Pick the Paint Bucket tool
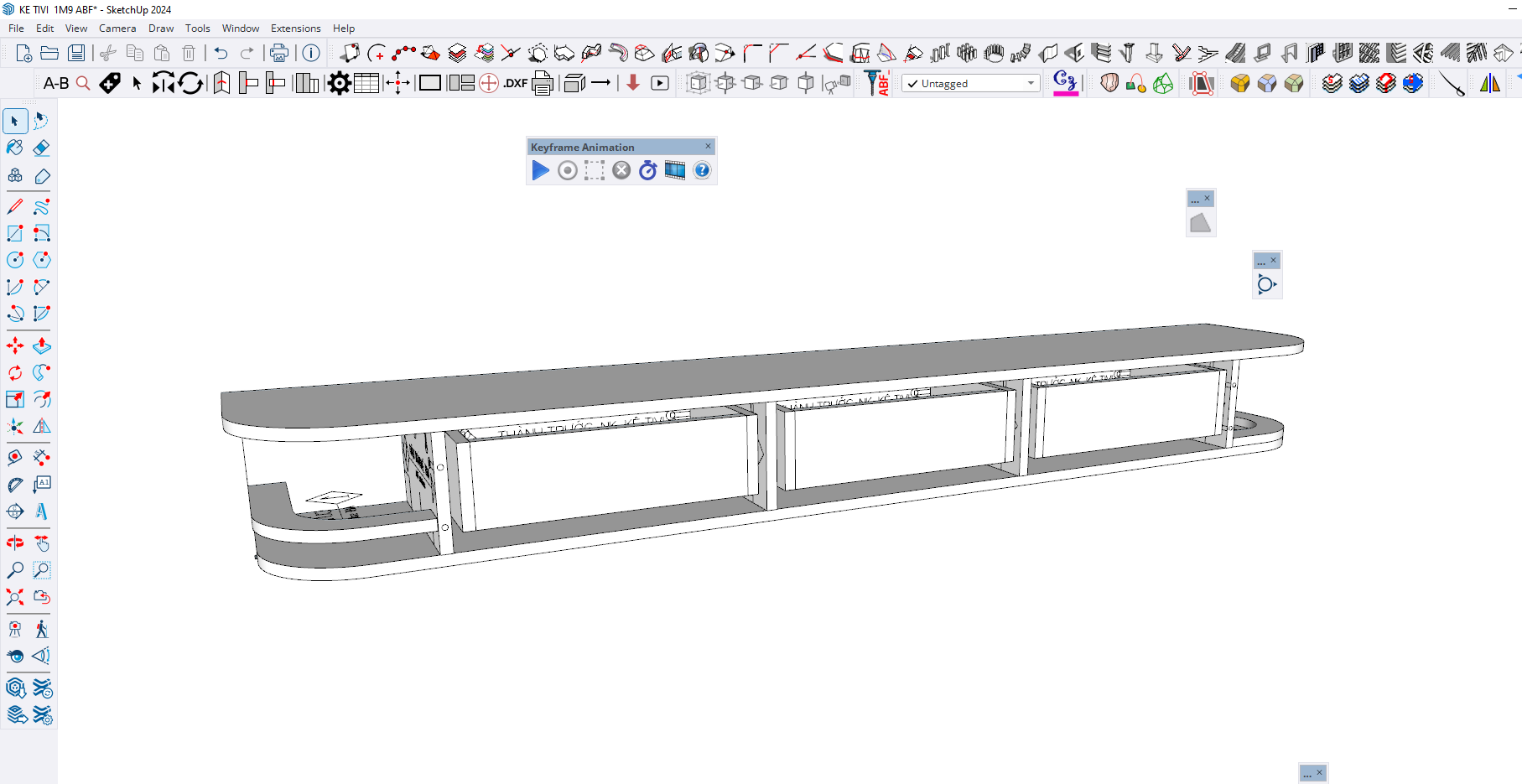 coord(15,148)
